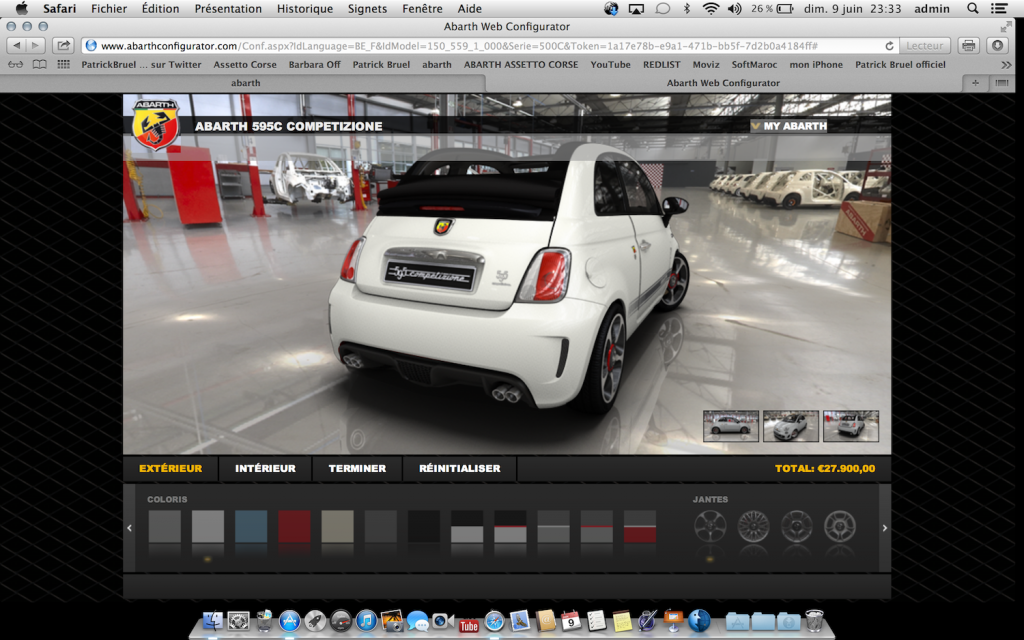The height and width of the screenshot is (640, 1024).
Task: View the side-profile car thumbnail
Action: [x=731, y=426]
